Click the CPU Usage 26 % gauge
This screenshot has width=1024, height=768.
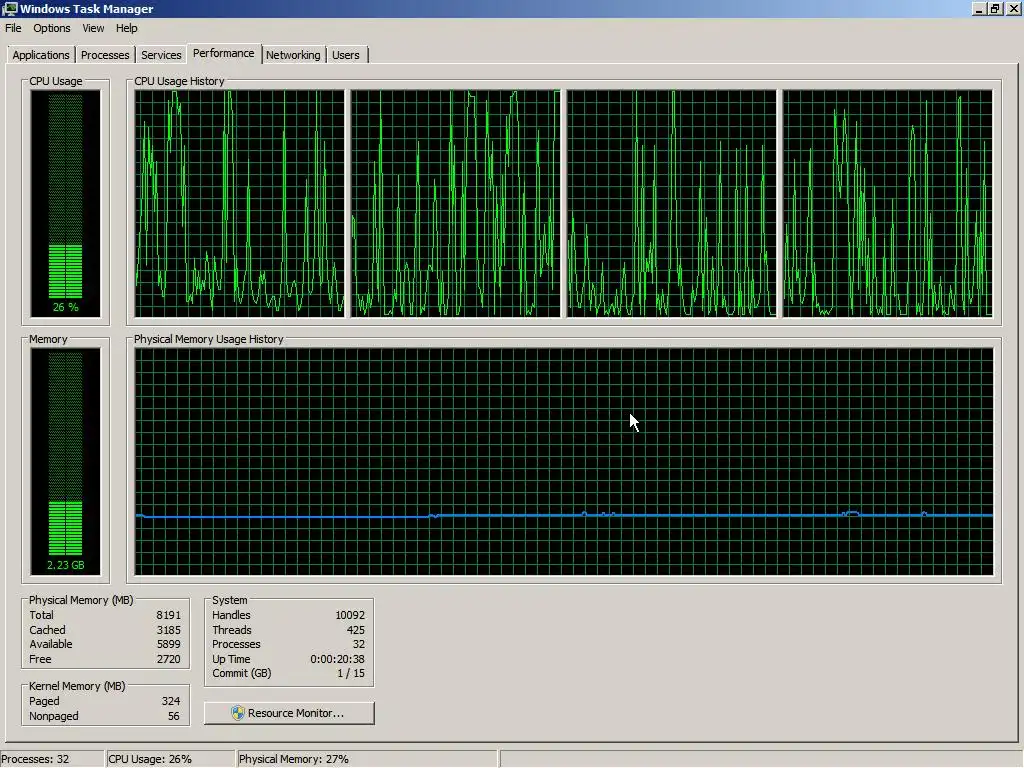click(x=65, y=203)
